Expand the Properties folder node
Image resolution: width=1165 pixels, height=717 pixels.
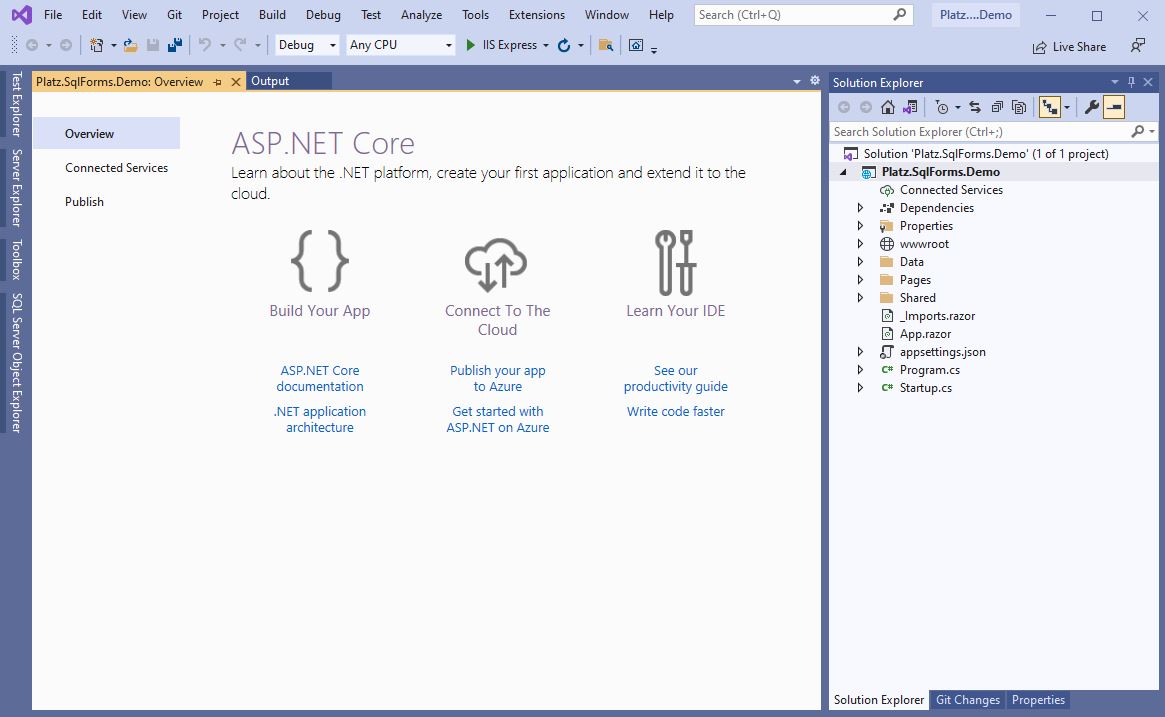tap(860, 226)
